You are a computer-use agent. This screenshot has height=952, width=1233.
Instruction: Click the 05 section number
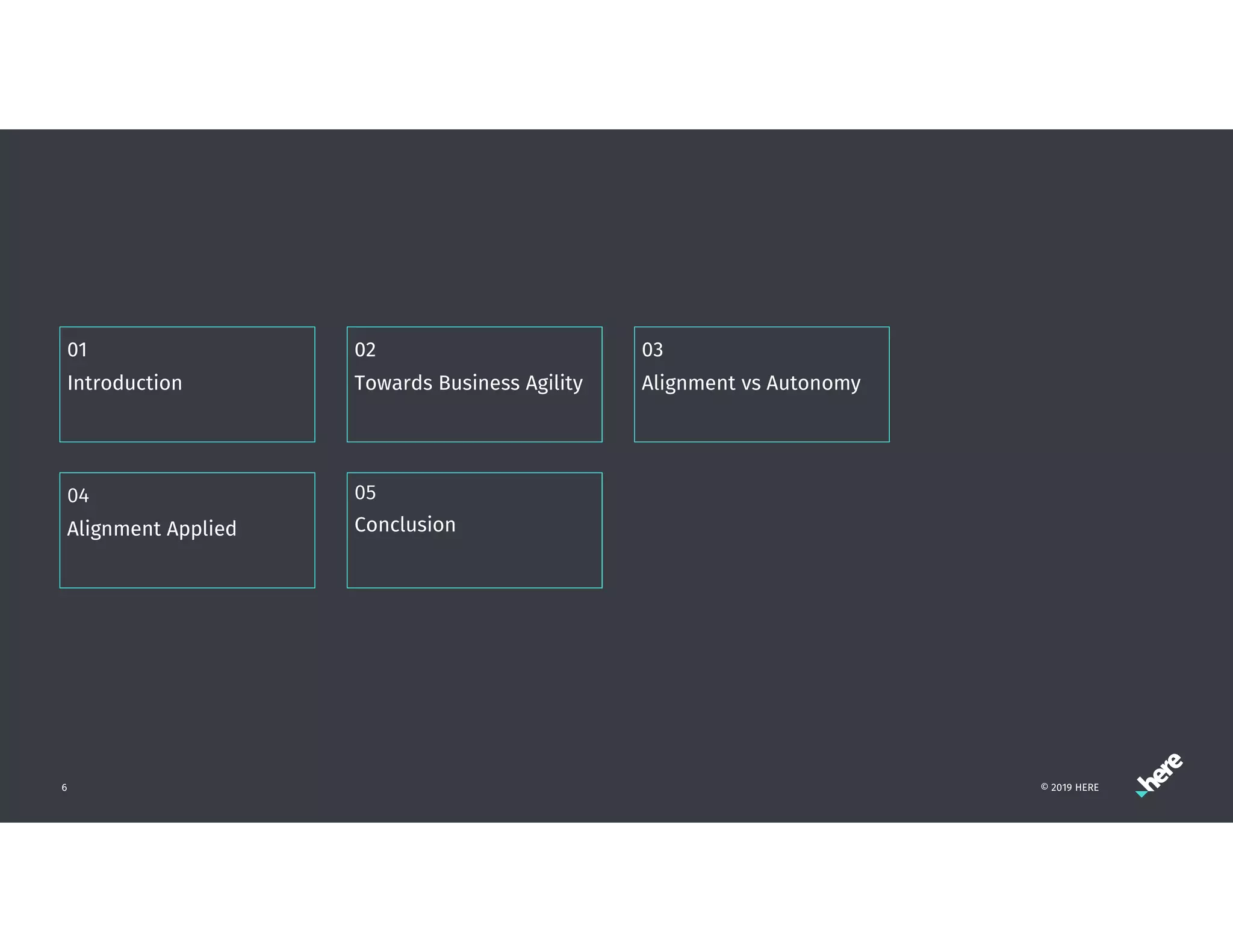(x=365, y=492)
